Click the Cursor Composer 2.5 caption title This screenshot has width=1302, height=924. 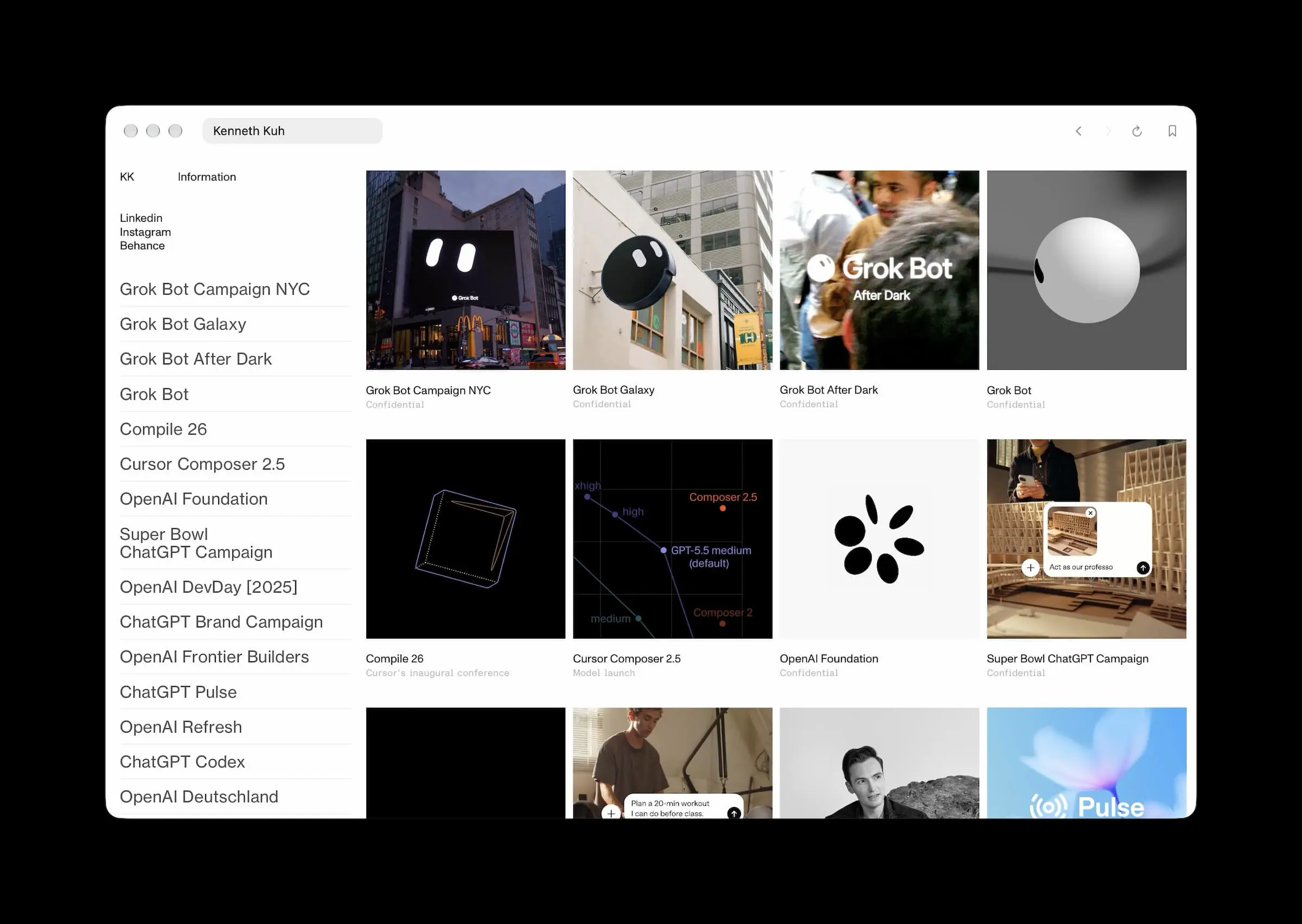point(627,659)
